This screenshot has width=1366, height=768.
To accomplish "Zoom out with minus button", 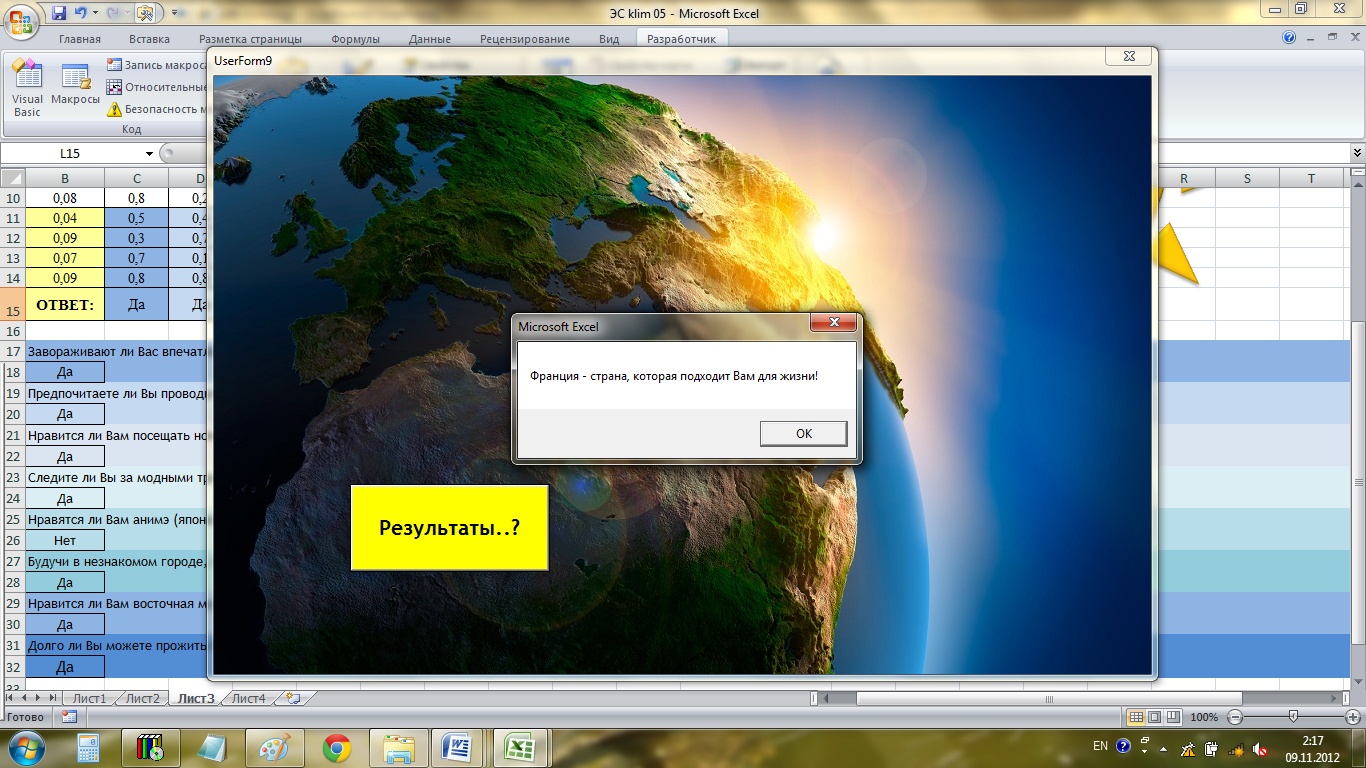I will pyautogui.click(x=1235, y=717).
